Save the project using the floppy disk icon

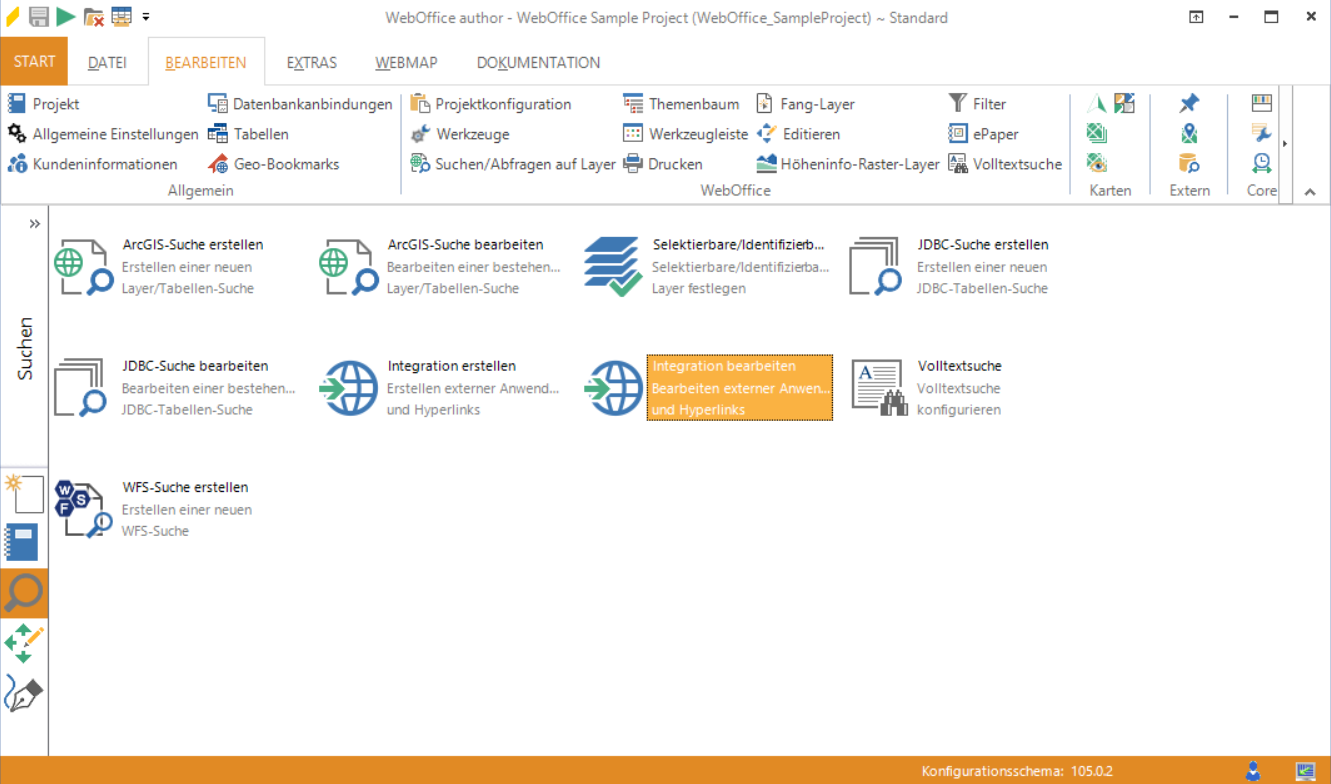click(38, 16)
